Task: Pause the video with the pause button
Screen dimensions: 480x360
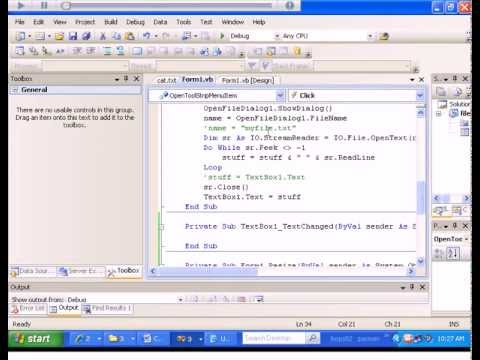Action: [x=44, y=5]
